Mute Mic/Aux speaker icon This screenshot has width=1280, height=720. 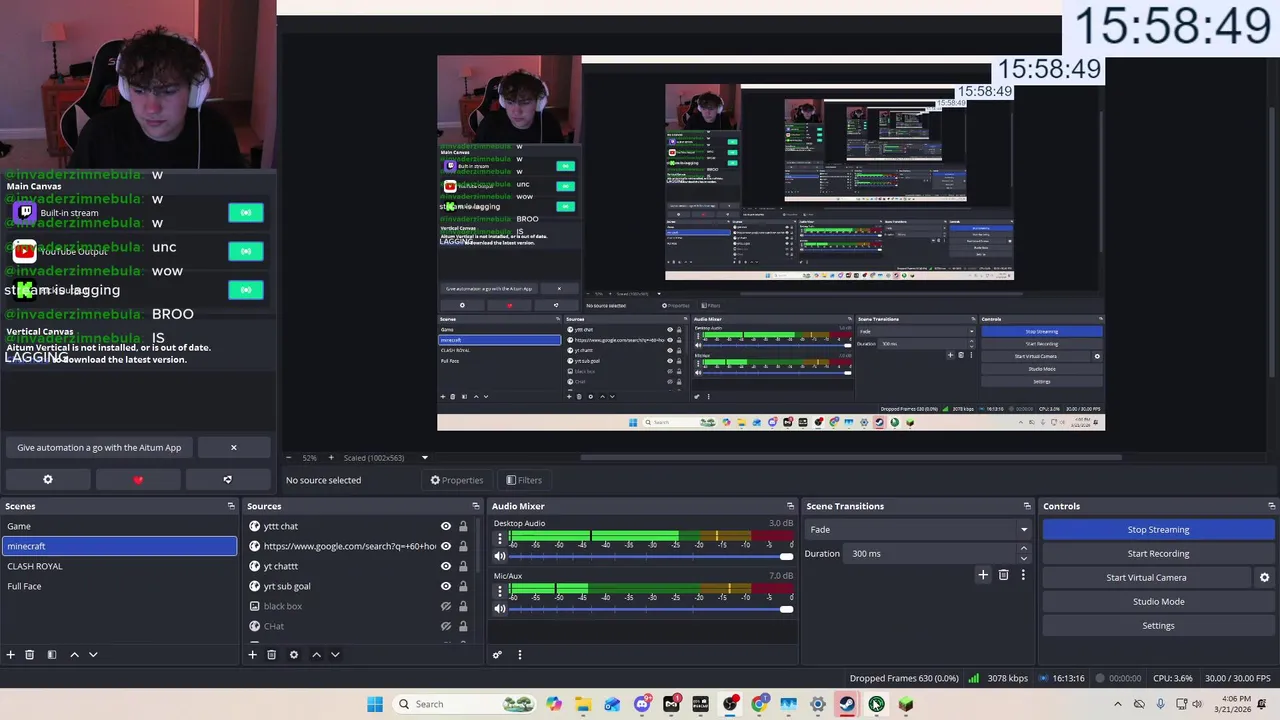[500, 609]
